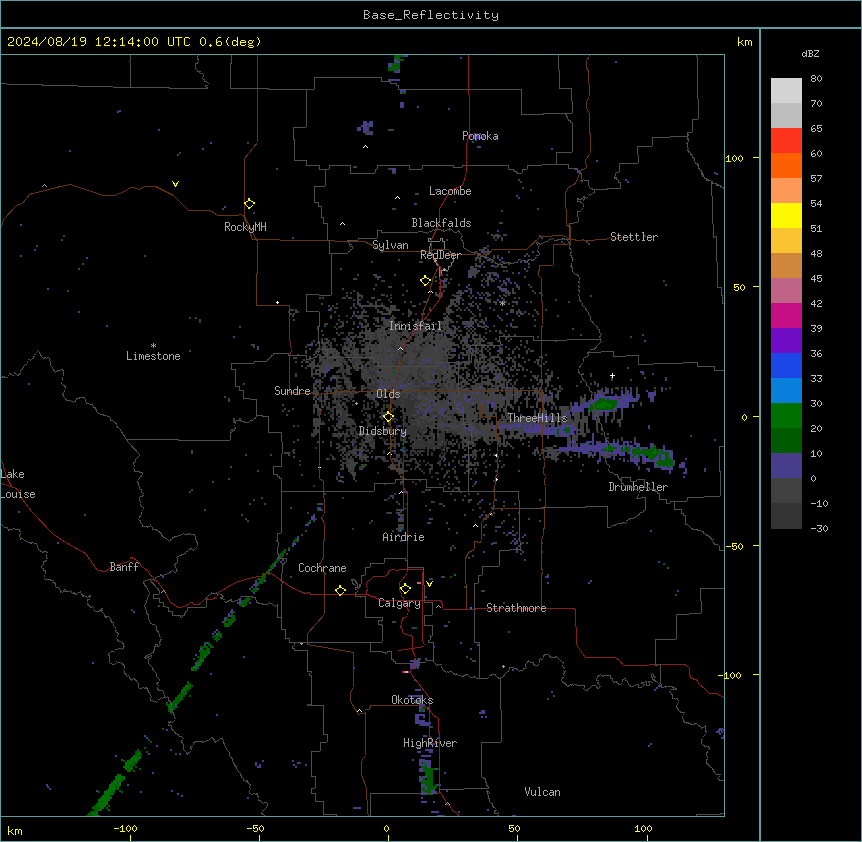Image resolution: width=862 pixels, height=842 pixels.
Task: Click the Sundre town label
Action: (292, 391)
